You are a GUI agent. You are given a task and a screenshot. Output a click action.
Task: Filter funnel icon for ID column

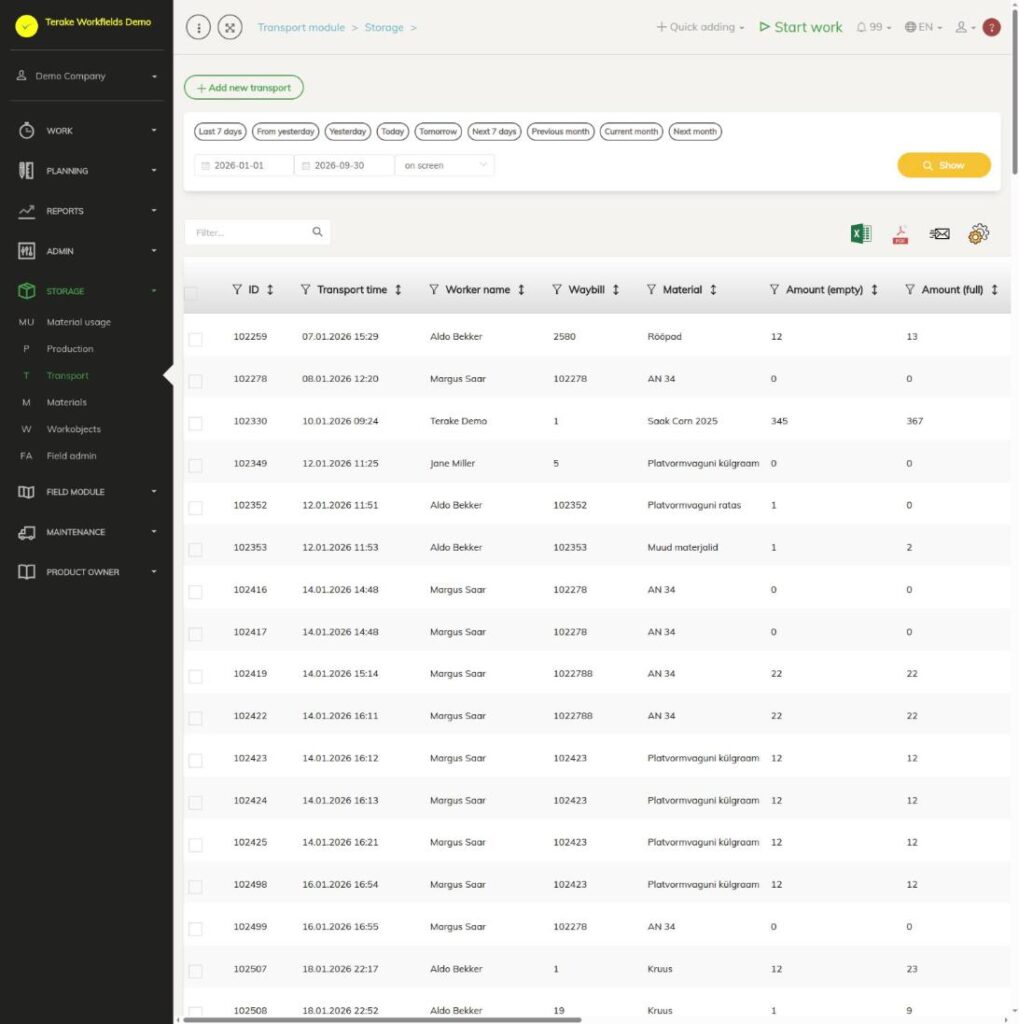point(237,289)
